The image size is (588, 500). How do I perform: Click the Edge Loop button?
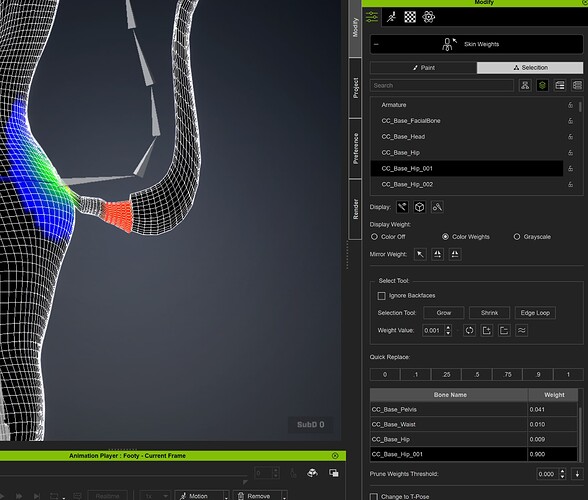point(535,313)
